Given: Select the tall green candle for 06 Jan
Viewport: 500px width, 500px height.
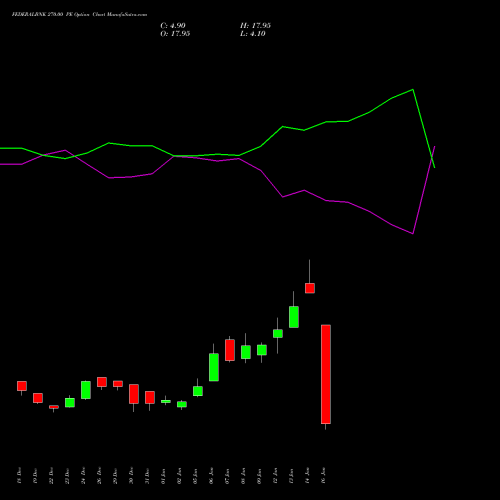Looking at the screenshot, I should point(214,367).
